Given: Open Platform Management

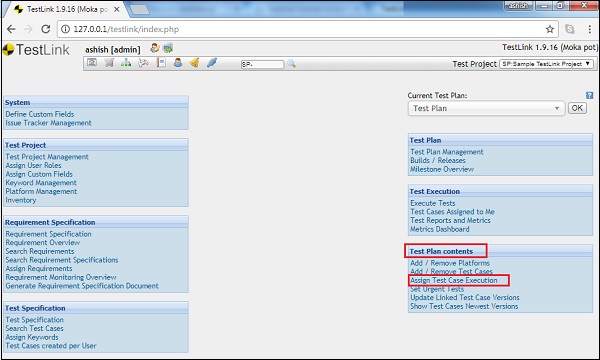Looking at the screenshot, I should (41, 191).
